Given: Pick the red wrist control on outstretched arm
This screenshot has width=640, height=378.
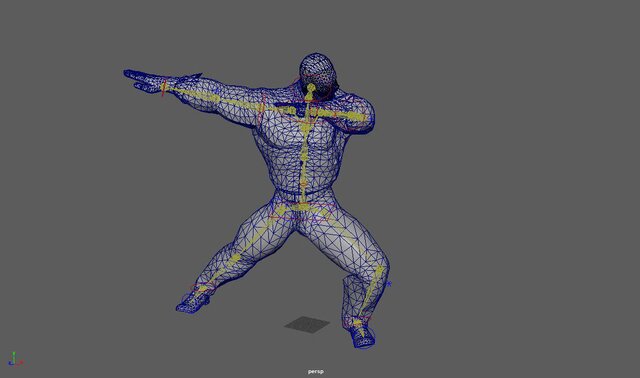Looking at the screenshot, I should coord(164,88).
